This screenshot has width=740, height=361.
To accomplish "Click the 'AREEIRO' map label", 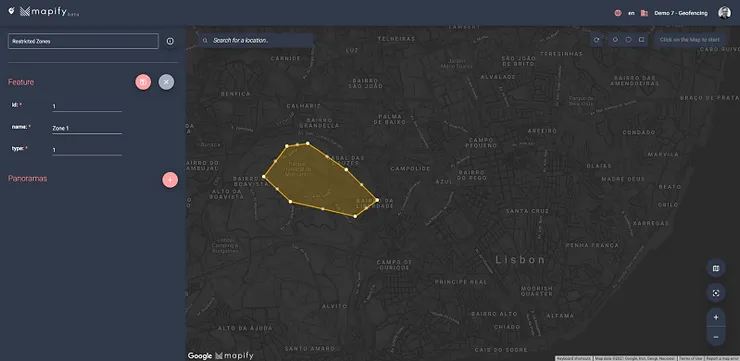I will [542, 131].
